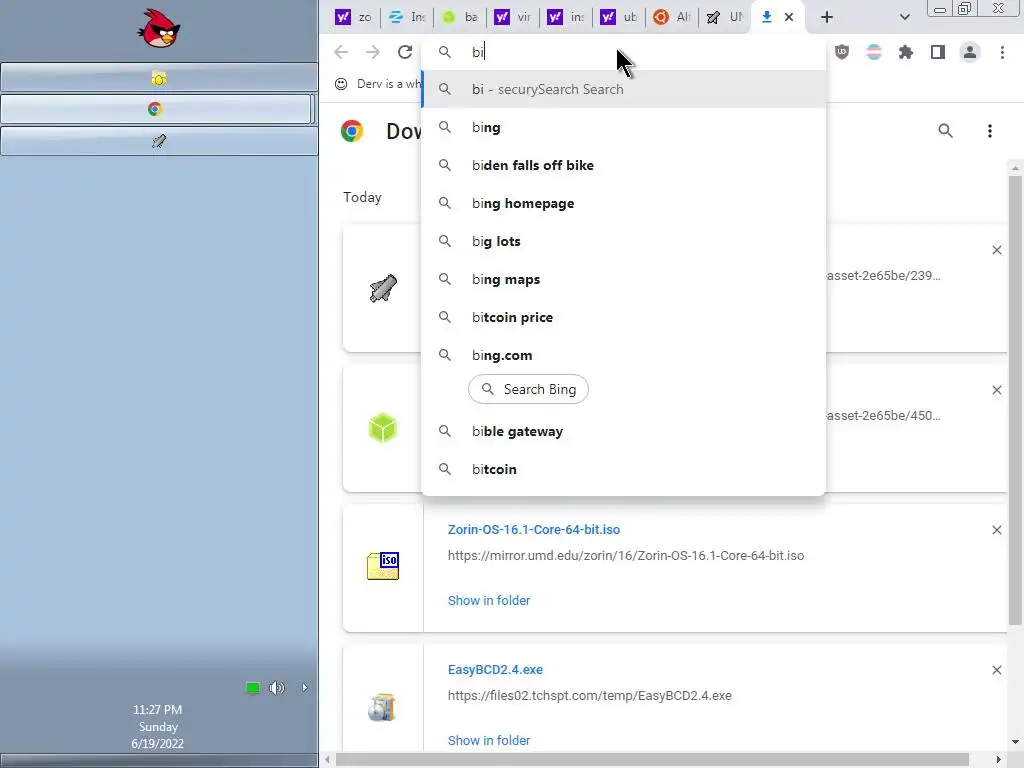The image size is (1024, 768).
Task: Switch to the 'Ins' tab
Action: pyautogui.click(x=406, y=17)
